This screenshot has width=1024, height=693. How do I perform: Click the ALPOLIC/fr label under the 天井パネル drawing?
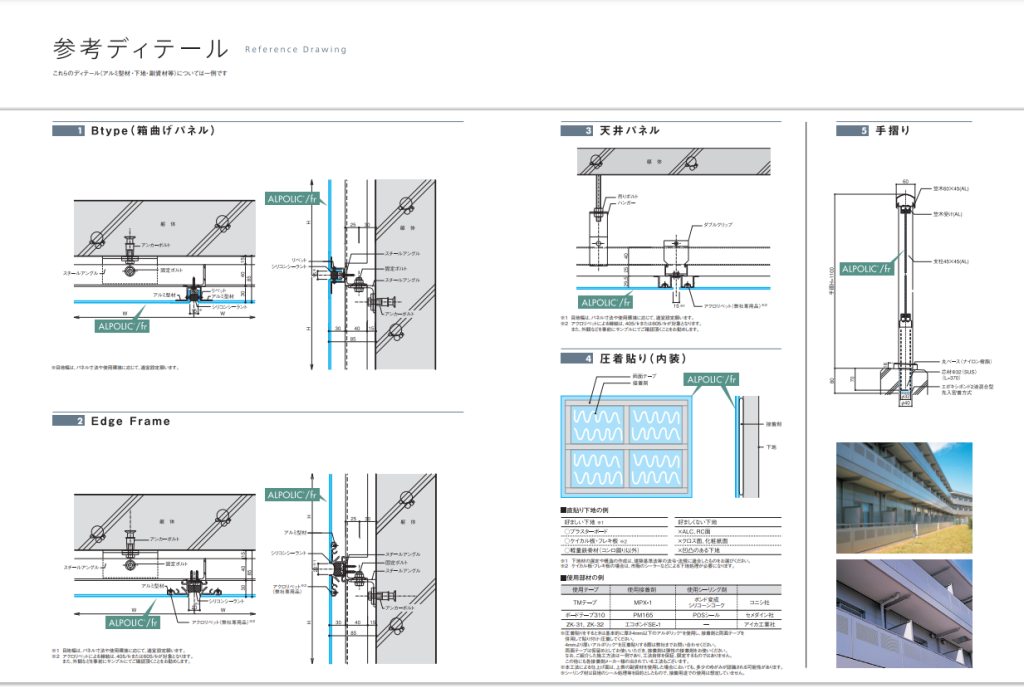(606, 302)
